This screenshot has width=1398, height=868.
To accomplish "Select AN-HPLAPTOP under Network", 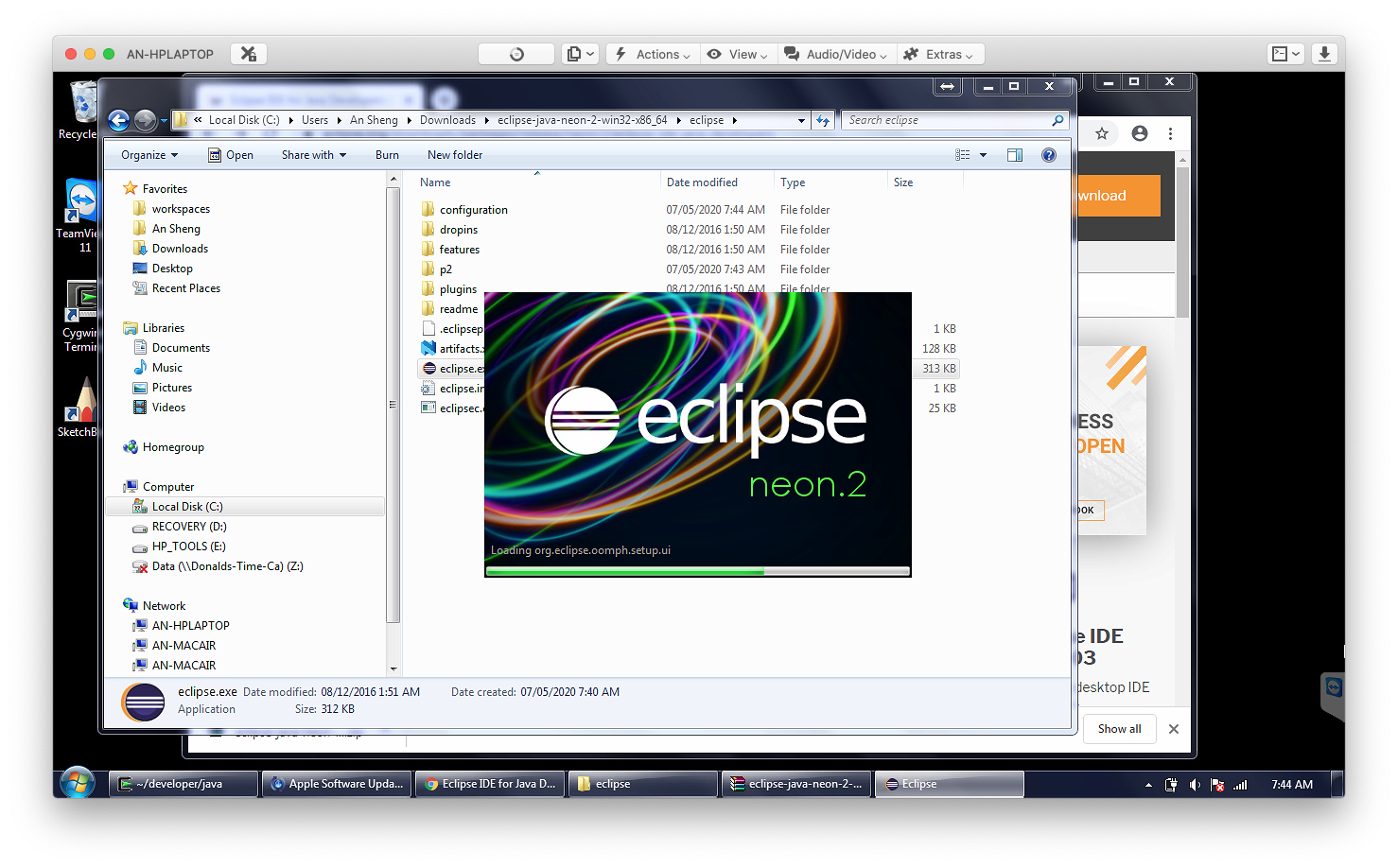I will point(190,626).
